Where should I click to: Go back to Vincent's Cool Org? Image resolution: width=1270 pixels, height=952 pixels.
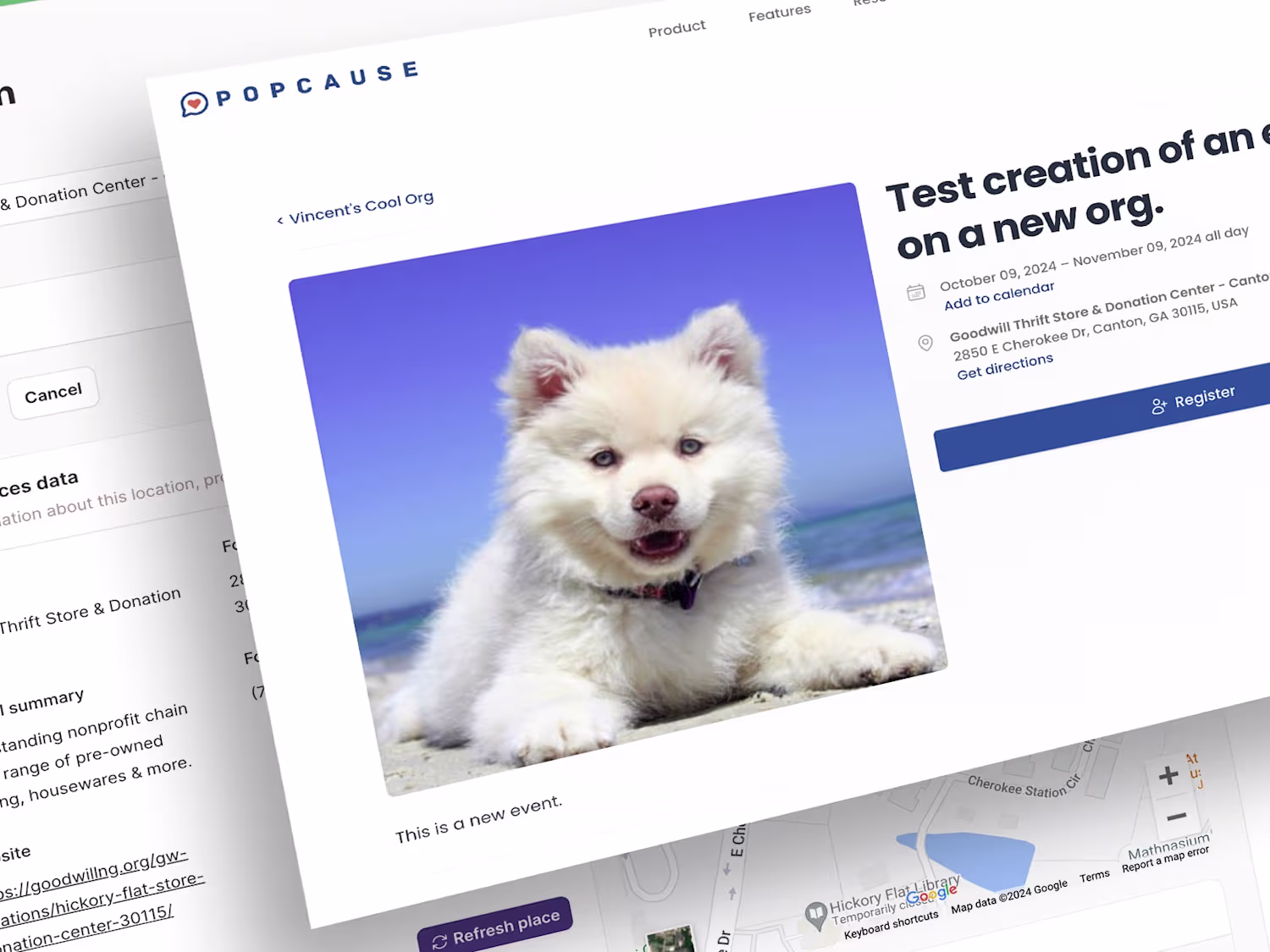[x=356, y=208]
